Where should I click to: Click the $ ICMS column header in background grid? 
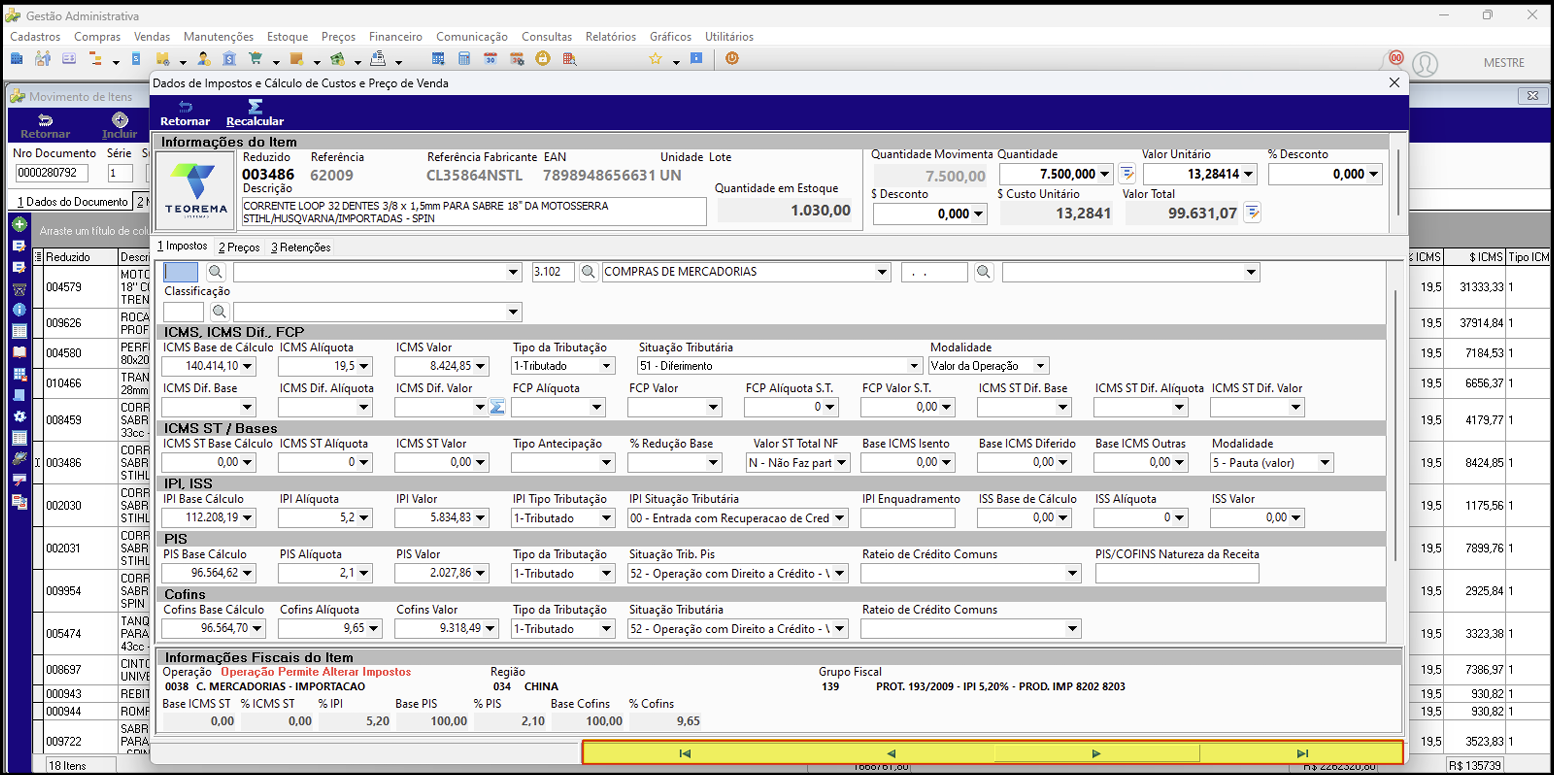coord(1474,257)
